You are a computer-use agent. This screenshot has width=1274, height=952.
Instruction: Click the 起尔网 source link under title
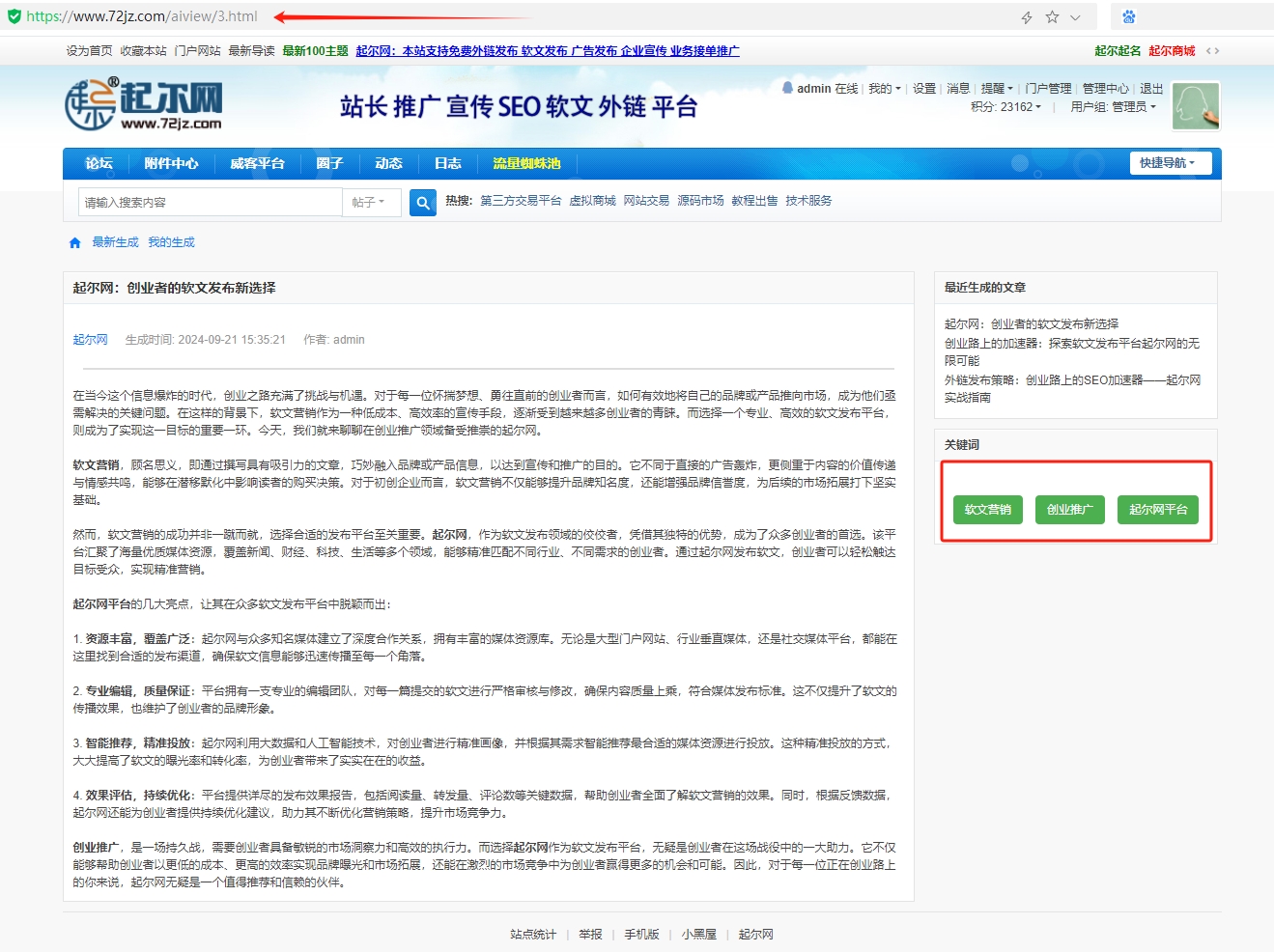point(90,340)
